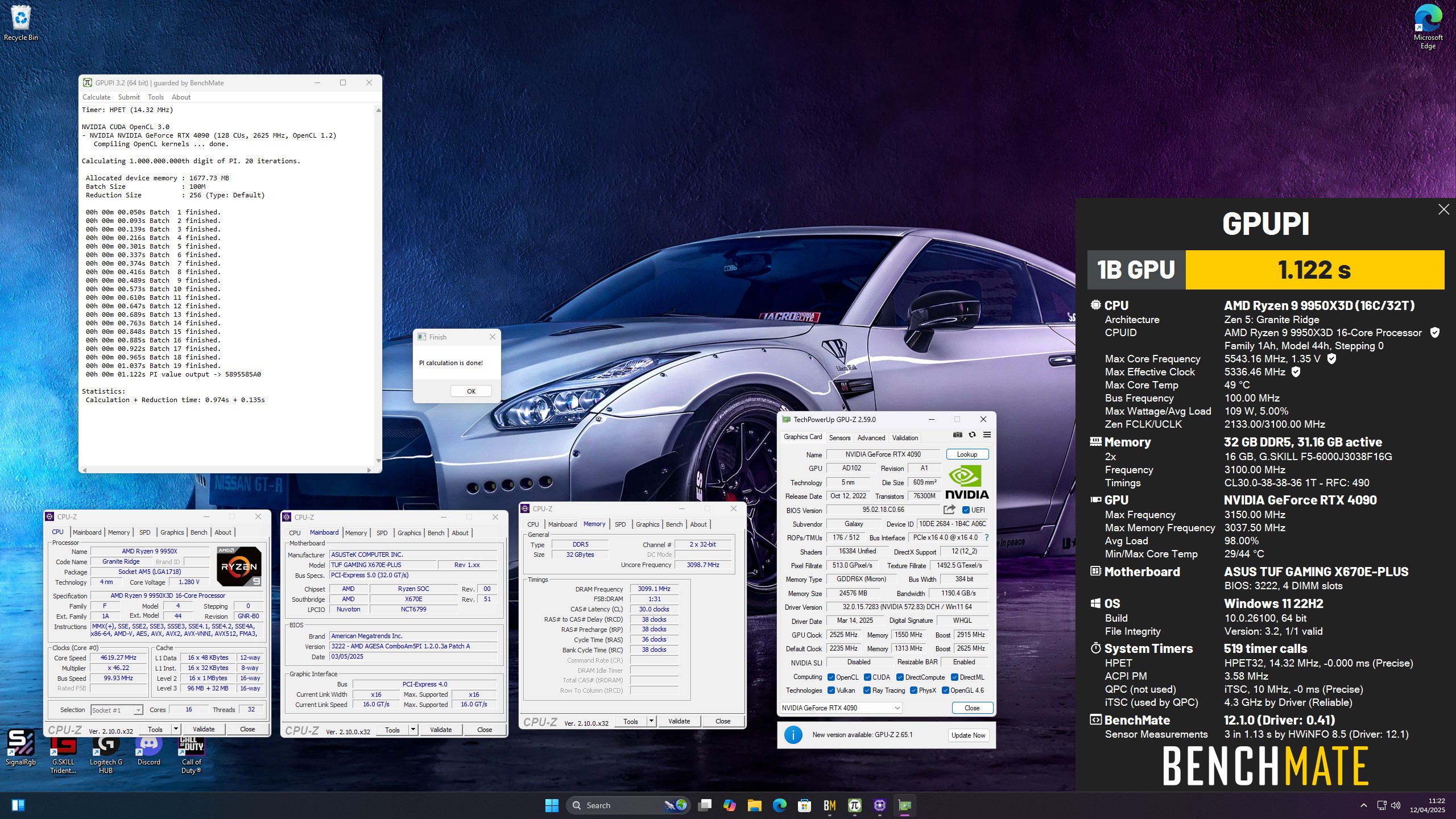Viewport: 1456px width, 819px height.
Task: Click the BenchMate BM taskbar icon
Action: [829, 805]
